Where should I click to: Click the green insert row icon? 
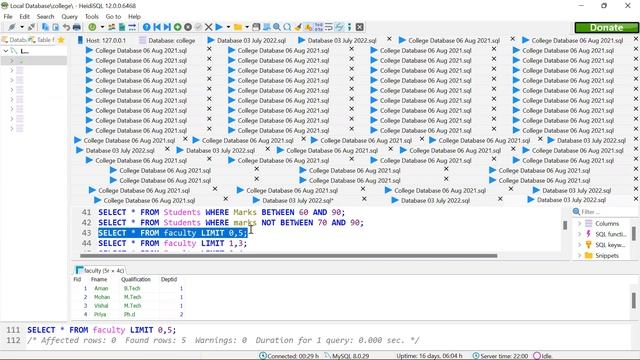pyautogui.click(x=178, y=27)
